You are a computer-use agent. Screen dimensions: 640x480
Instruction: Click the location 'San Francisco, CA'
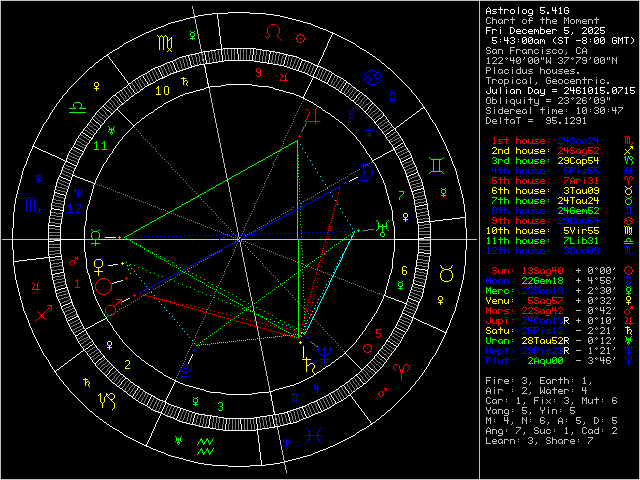pos(536,51)
